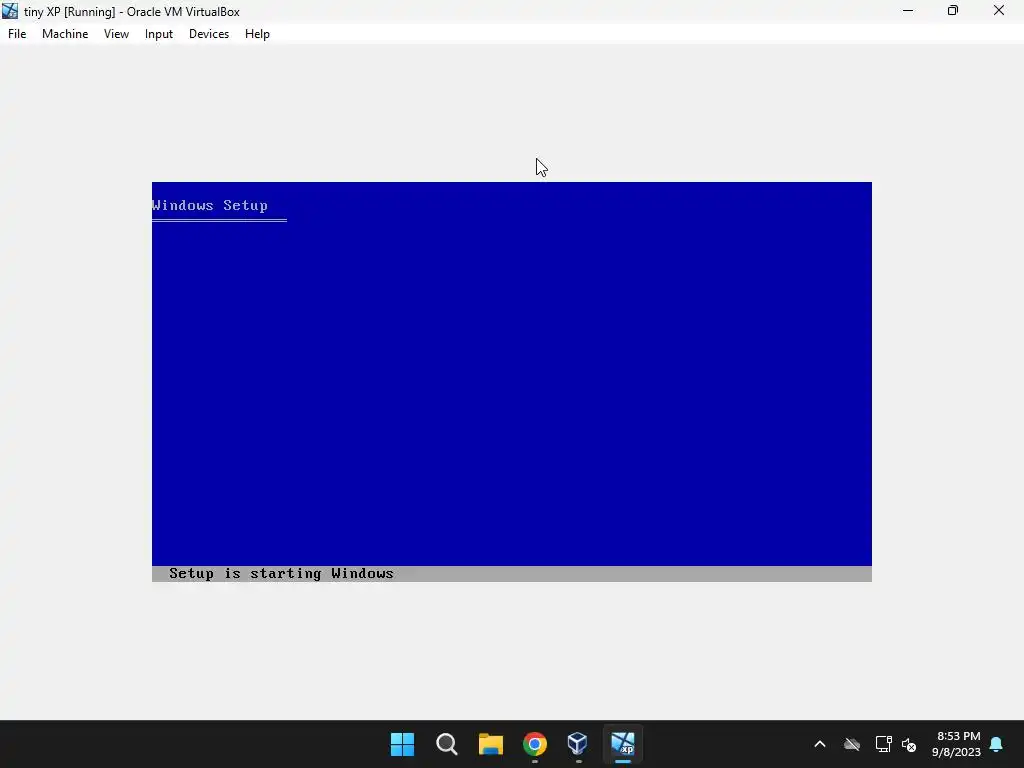Open the notifications bell icon
The width and height of the screenshot is (1024, 768).
pyautogui.click(x=997, y=744)
